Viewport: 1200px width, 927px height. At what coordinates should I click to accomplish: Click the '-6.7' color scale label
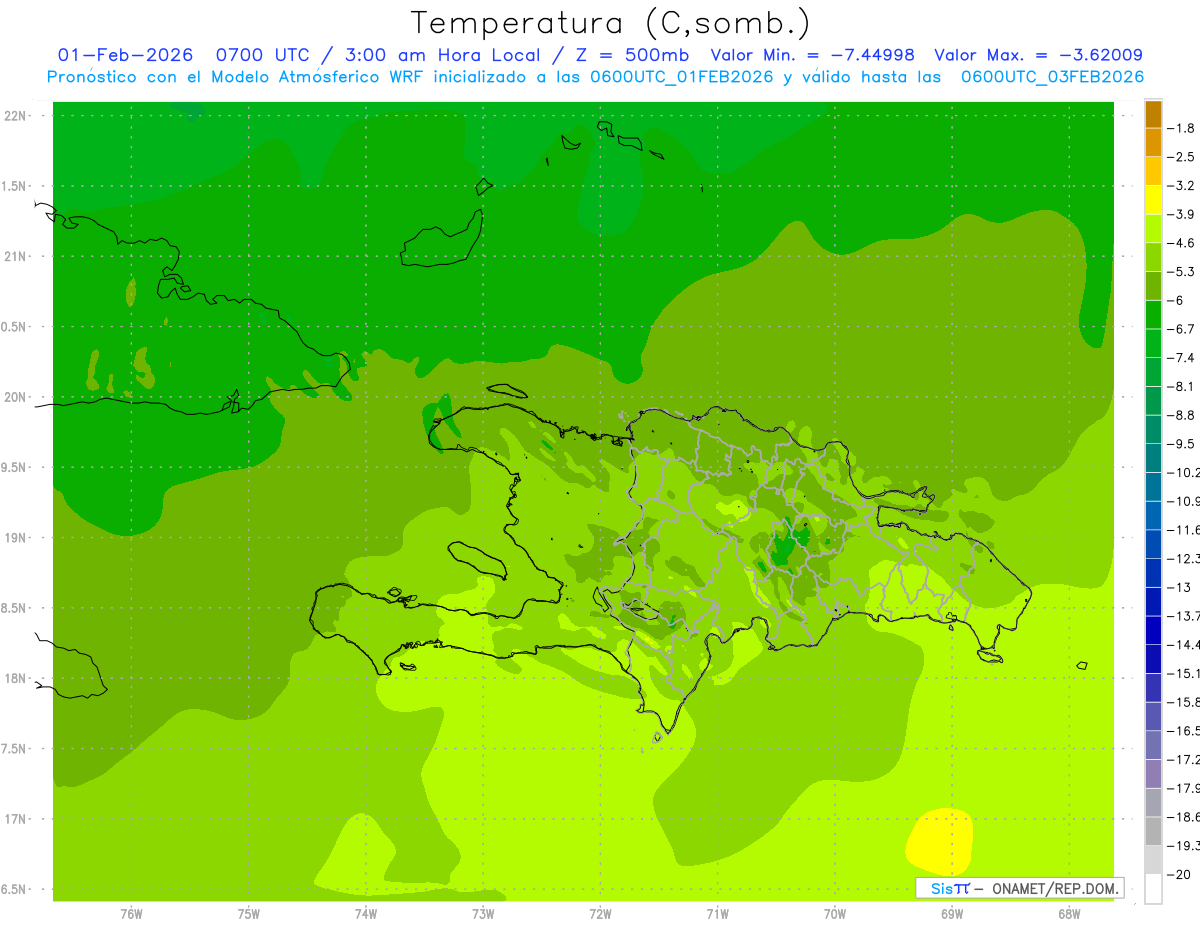[x=1182, y=329]
